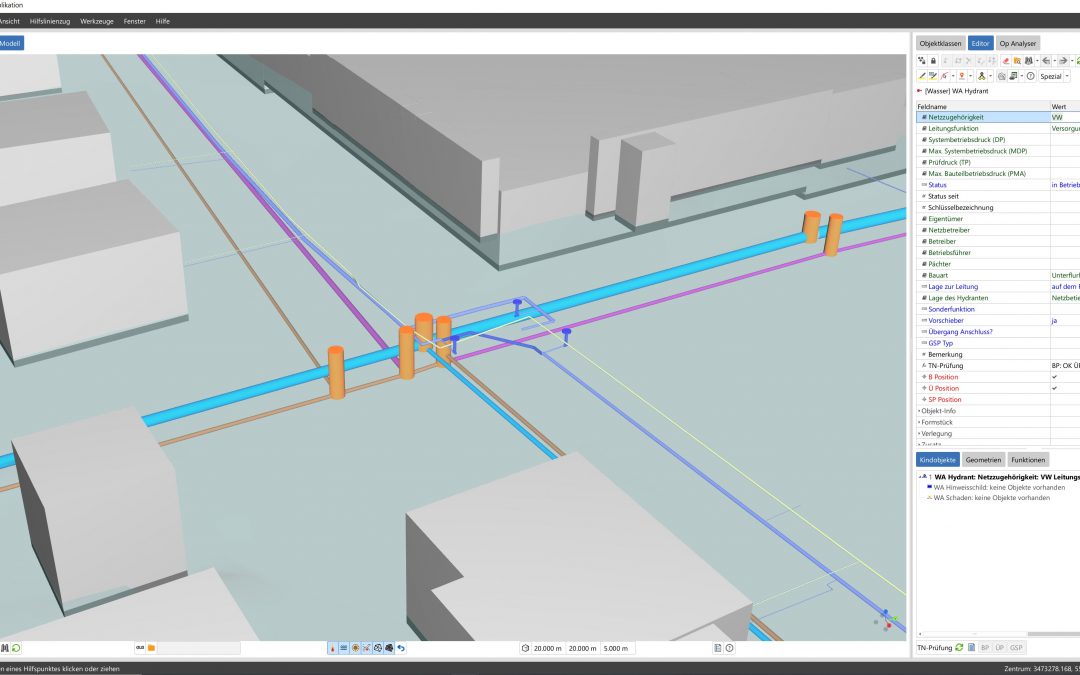Image resolution: width=1080 pixels, height=675 pixels.
Task: Open the Hilfslinienzug menu
Action: click(50, 21)
